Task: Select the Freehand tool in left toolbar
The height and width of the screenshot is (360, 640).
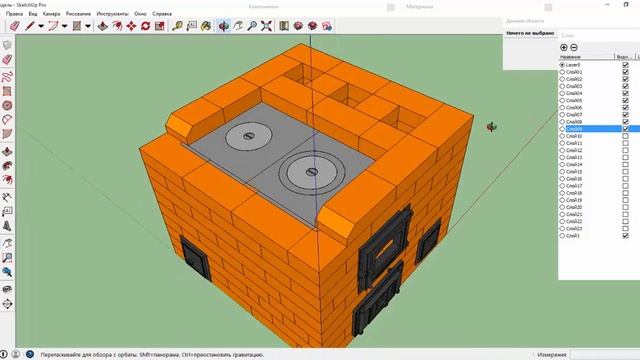Action: [x=7, y=77]
